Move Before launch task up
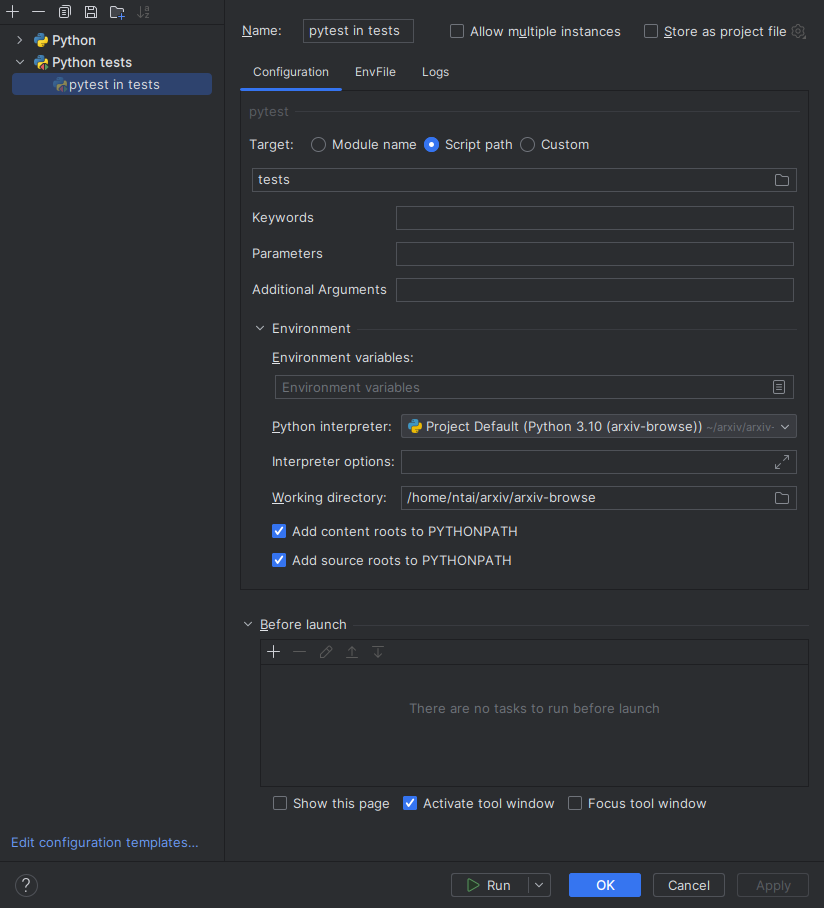The image size is (824, 908). tap(352, 652)
